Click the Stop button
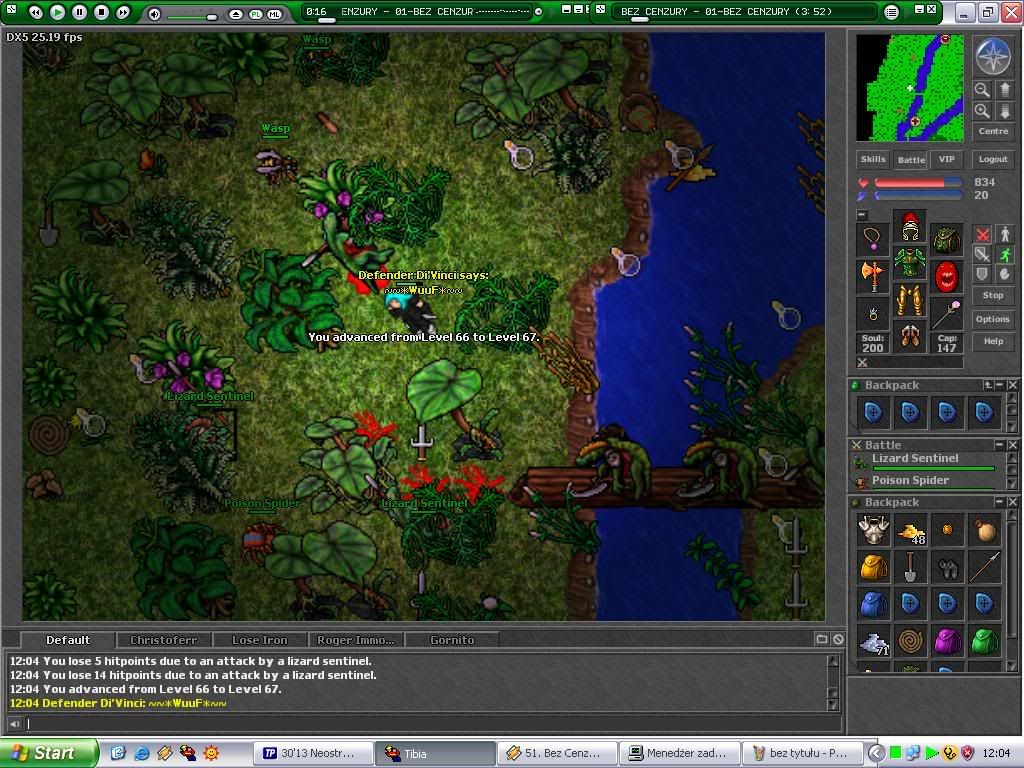This screenshot has width=1024, height=768. (x=993, y=295)
